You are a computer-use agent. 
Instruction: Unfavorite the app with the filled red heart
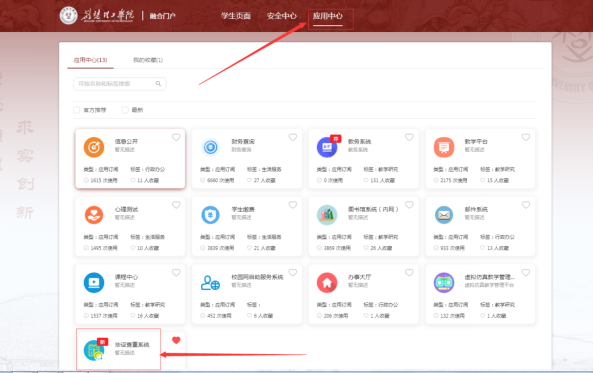[x=176, y=340]
